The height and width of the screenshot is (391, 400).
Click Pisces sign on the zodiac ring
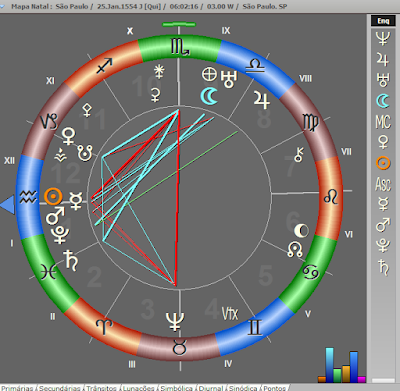coord(49,271)
